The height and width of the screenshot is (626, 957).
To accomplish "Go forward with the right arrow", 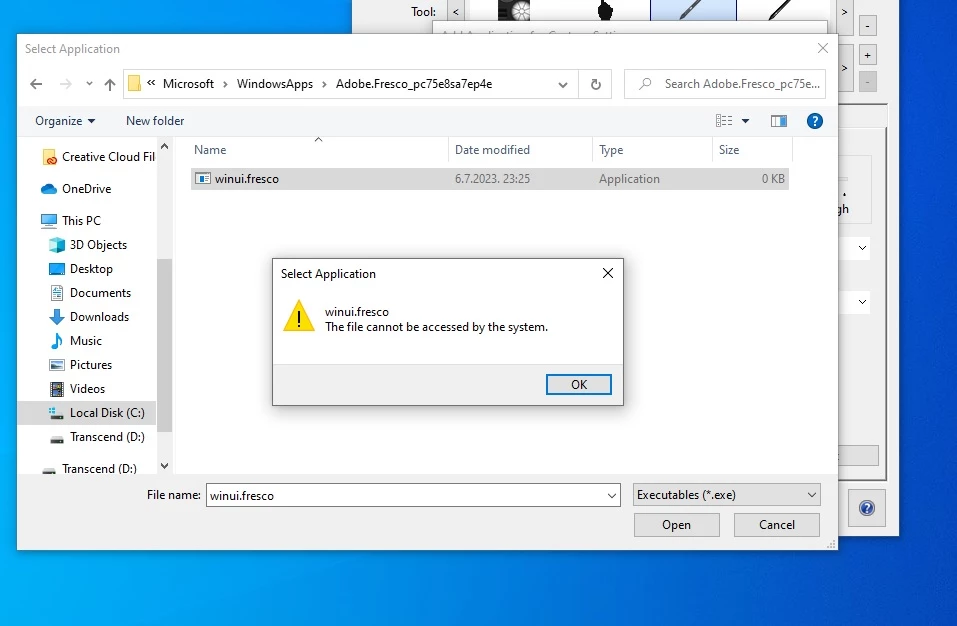I will click(x=65, y=84).
